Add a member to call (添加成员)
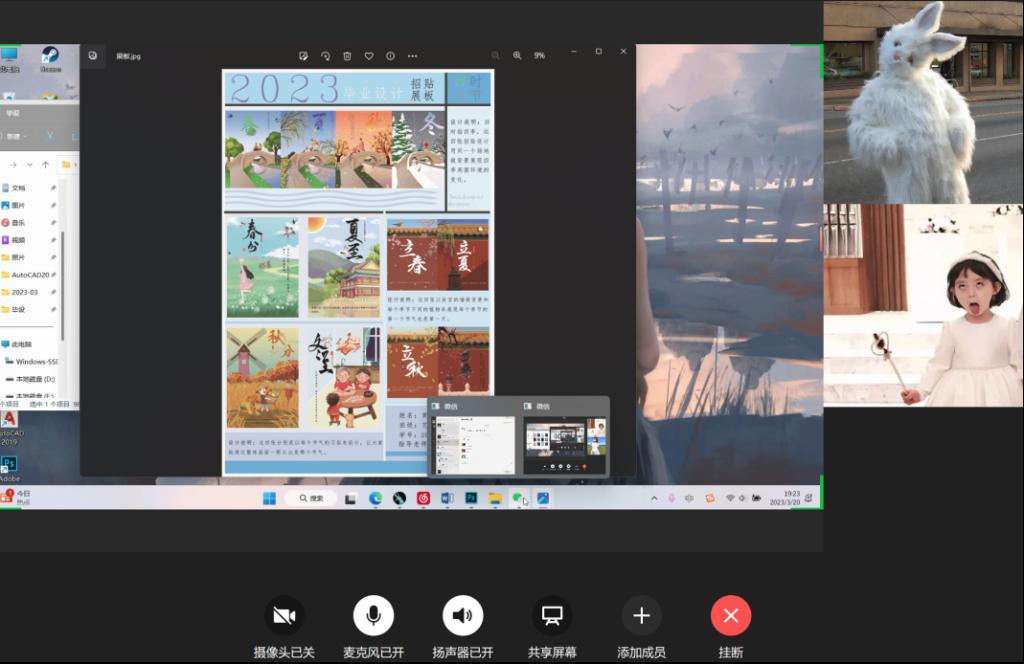The height and width of the screenshot is (664, 1024). 641,616
